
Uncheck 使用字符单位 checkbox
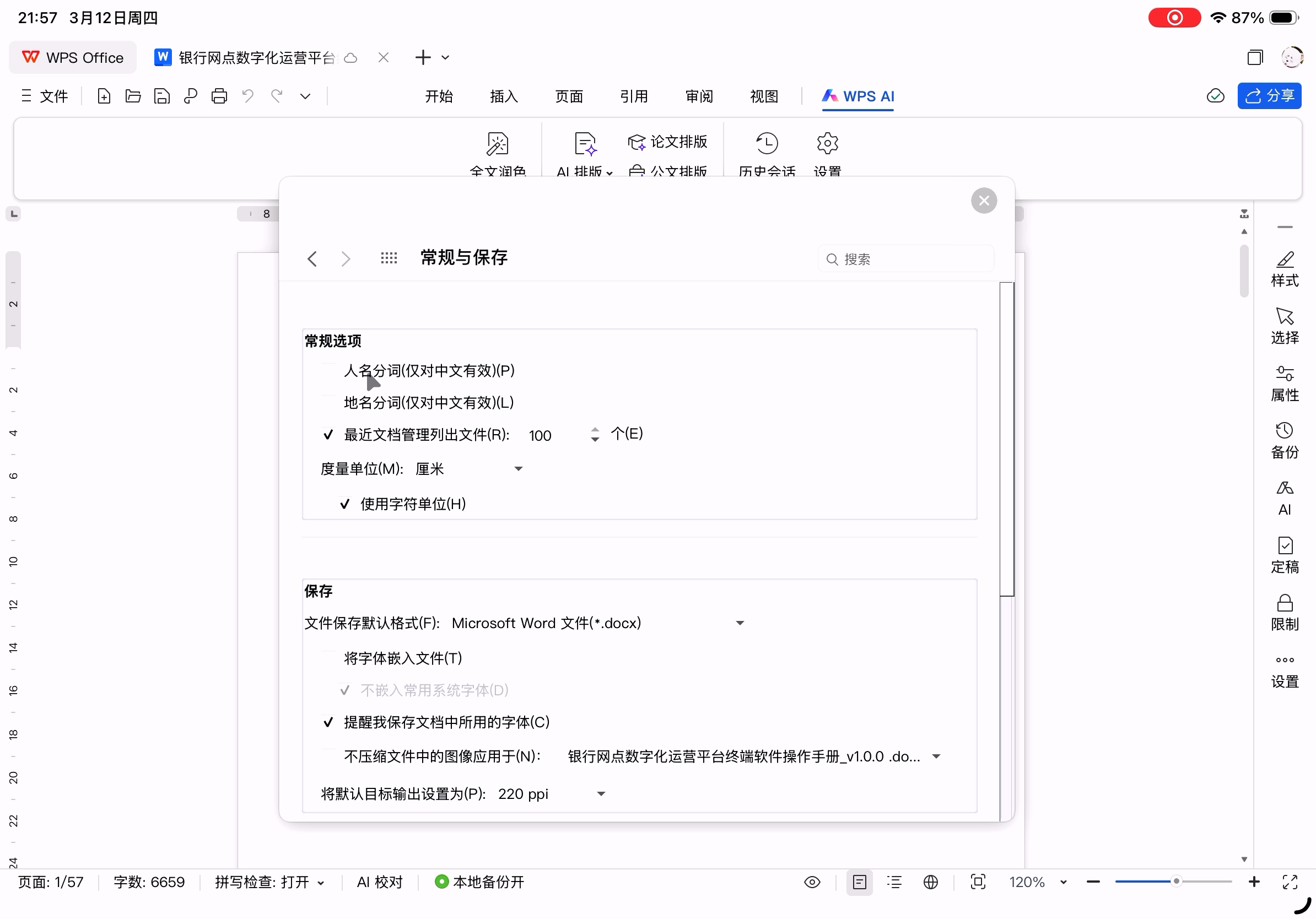click(x=344, y=504)
